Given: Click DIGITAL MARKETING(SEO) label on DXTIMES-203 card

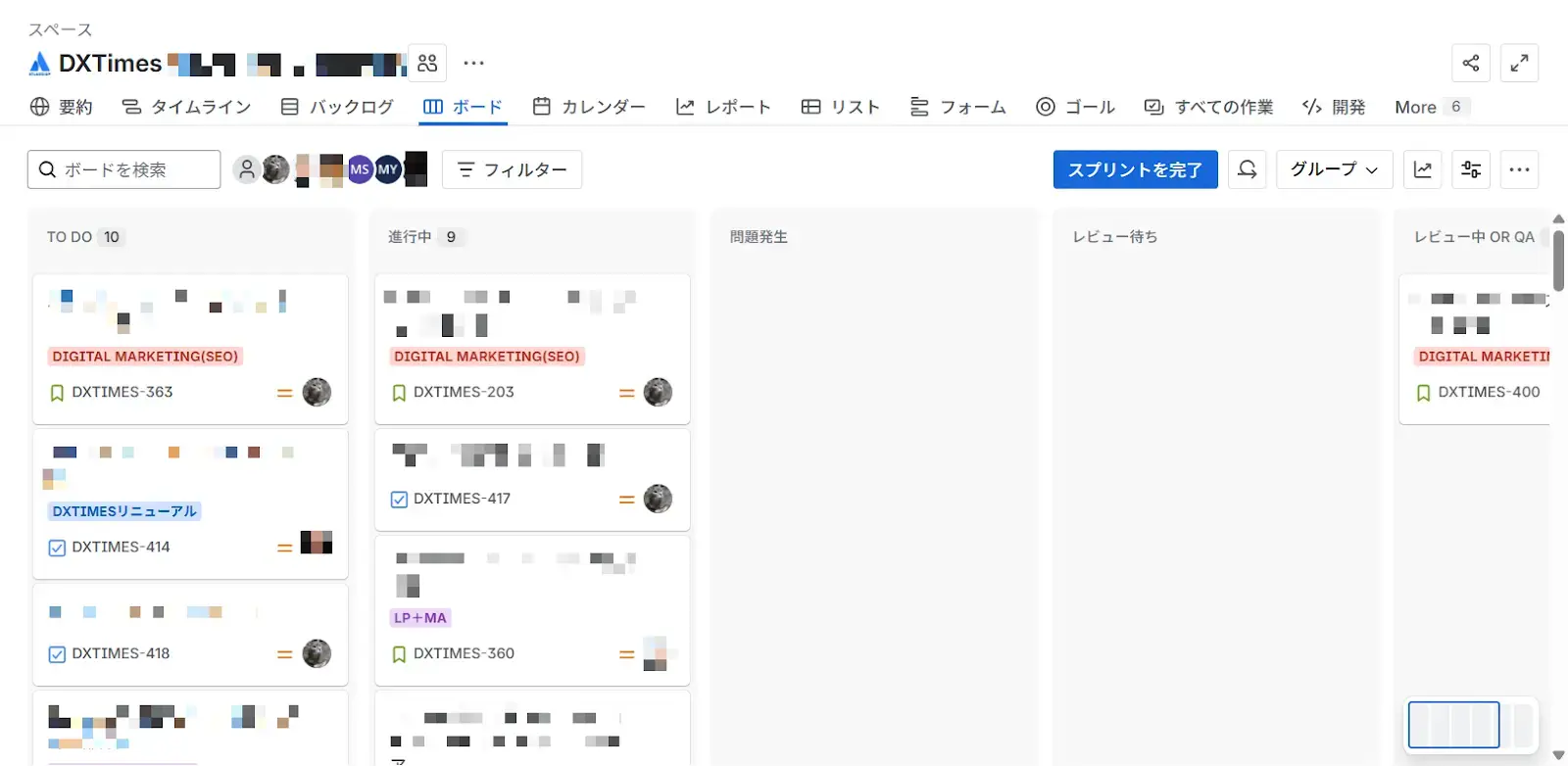Looking at the screenshot, I should [x=487, y=357].
